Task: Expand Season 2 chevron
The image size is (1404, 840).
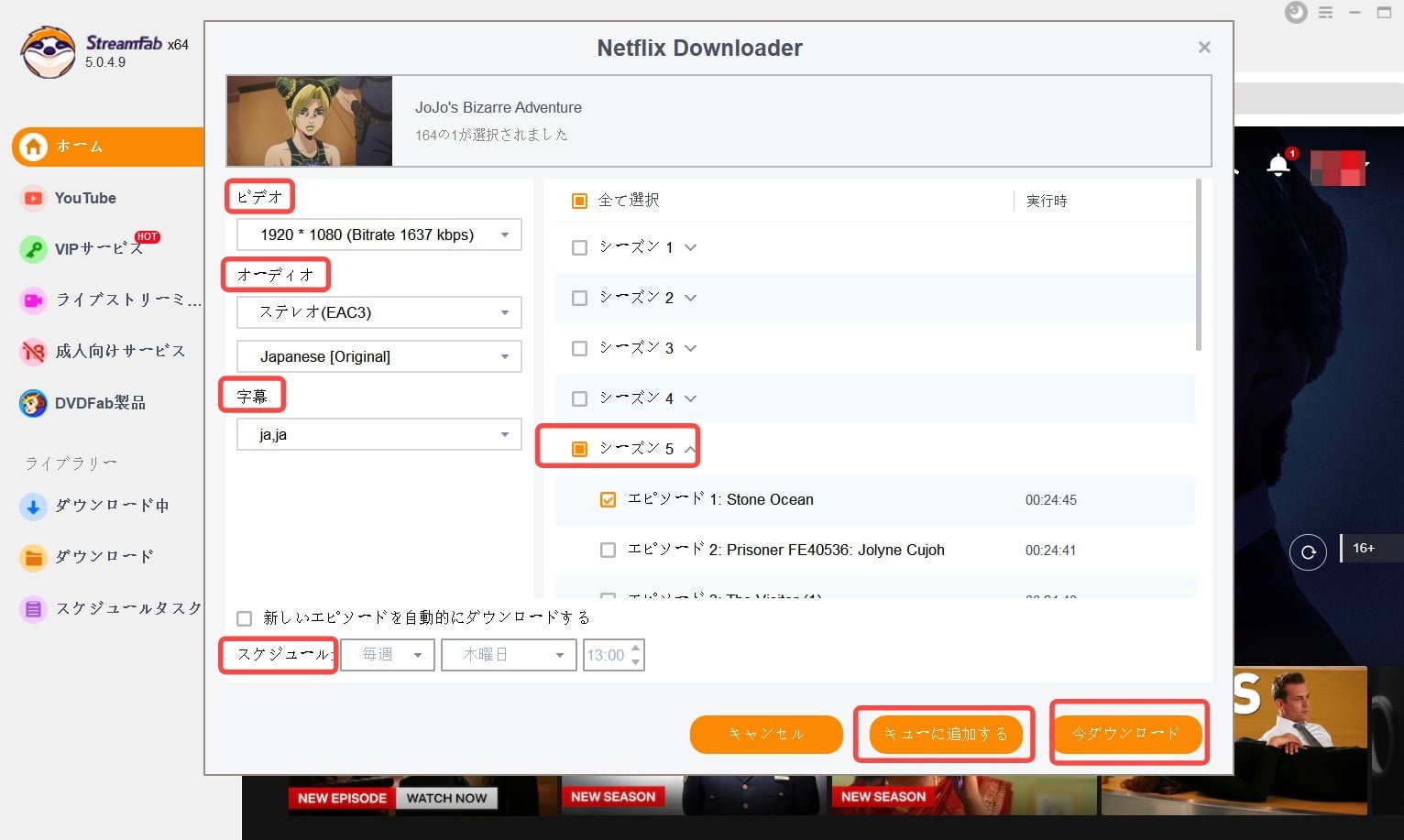Action: coord(691,298)
